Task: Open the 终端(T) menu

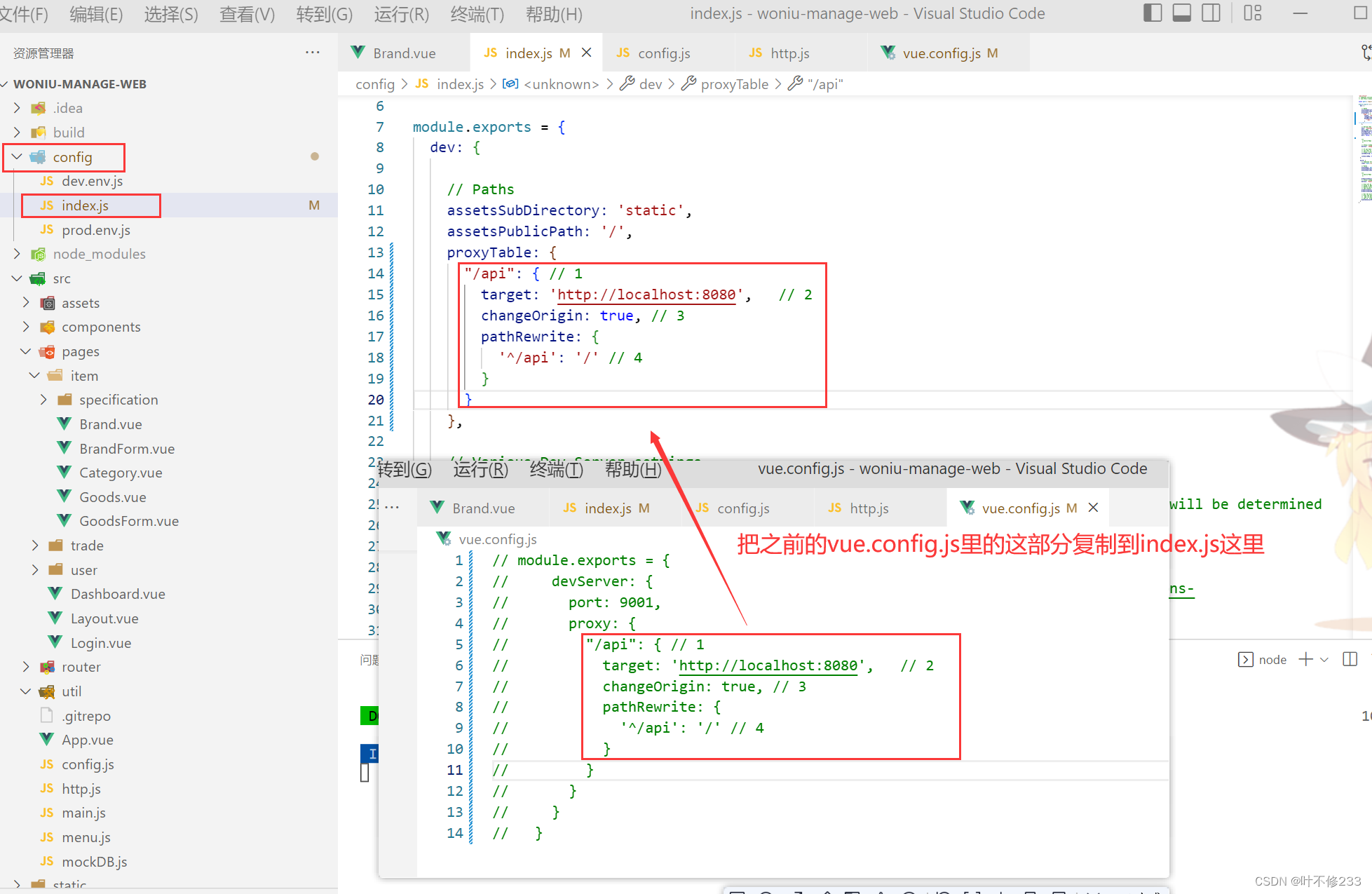Action: pyautogui.click(x=477, y=14)
